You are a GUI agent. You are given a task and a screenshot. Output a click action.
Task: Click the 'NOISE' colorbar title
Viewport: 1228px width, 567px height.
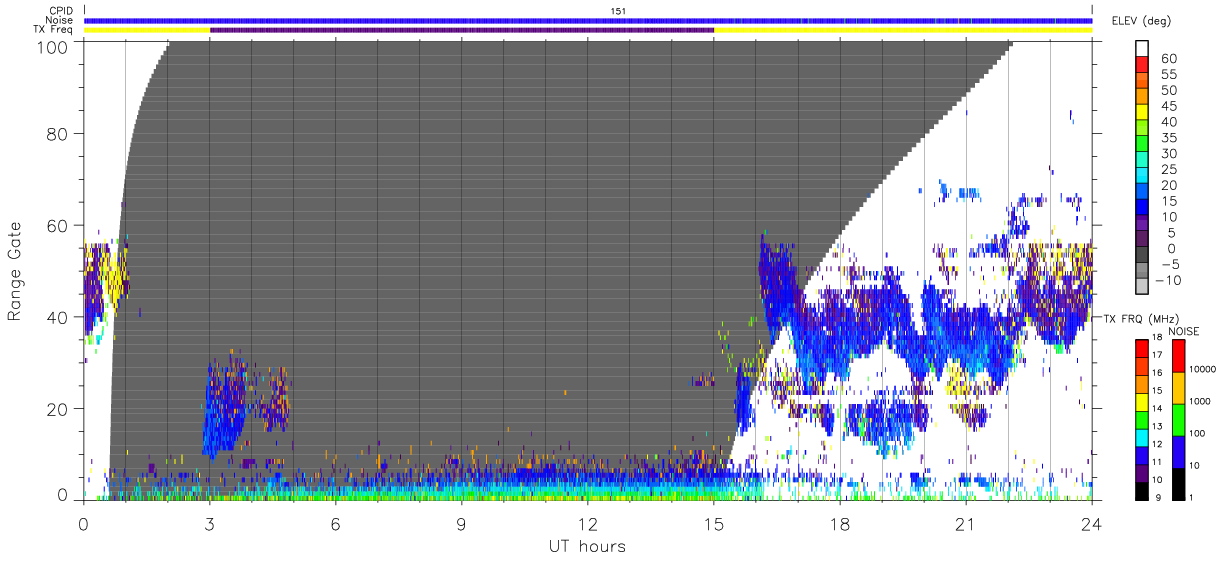click(1183, 331)
